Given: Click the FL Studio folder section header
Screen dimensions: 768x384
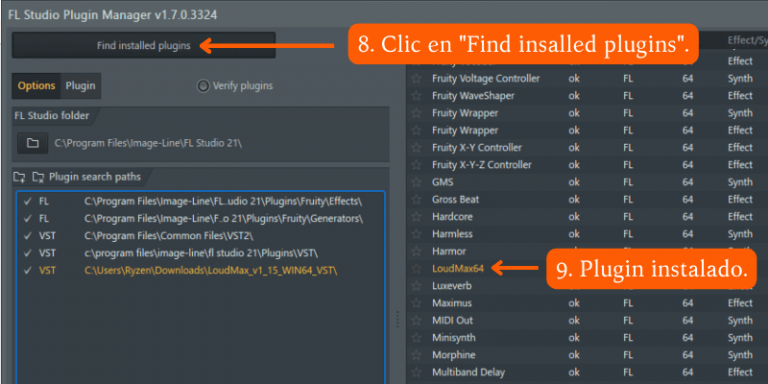Looking at the screenshot, I should 52,116.
